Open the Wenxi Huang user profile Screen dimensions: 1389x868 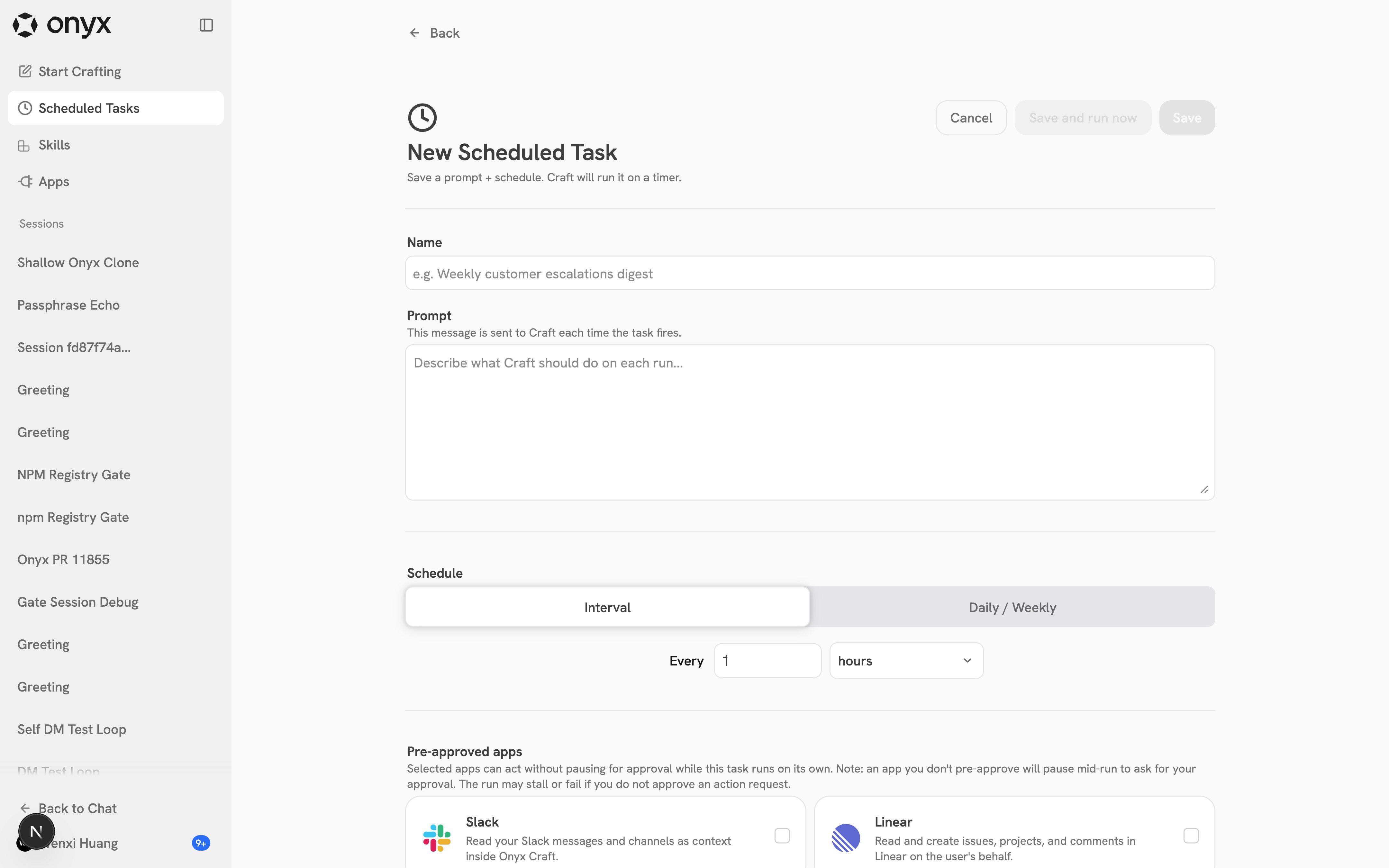point(115,843)
